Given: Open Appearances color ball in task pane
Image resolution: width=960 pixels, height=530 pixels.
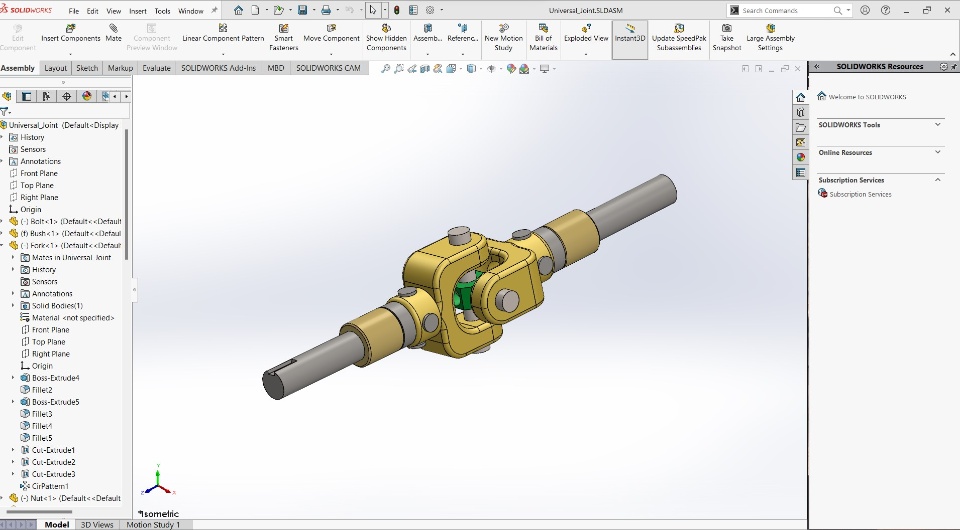Looking at the screenshot, I should pyautogui.click(x=800, y=157).
